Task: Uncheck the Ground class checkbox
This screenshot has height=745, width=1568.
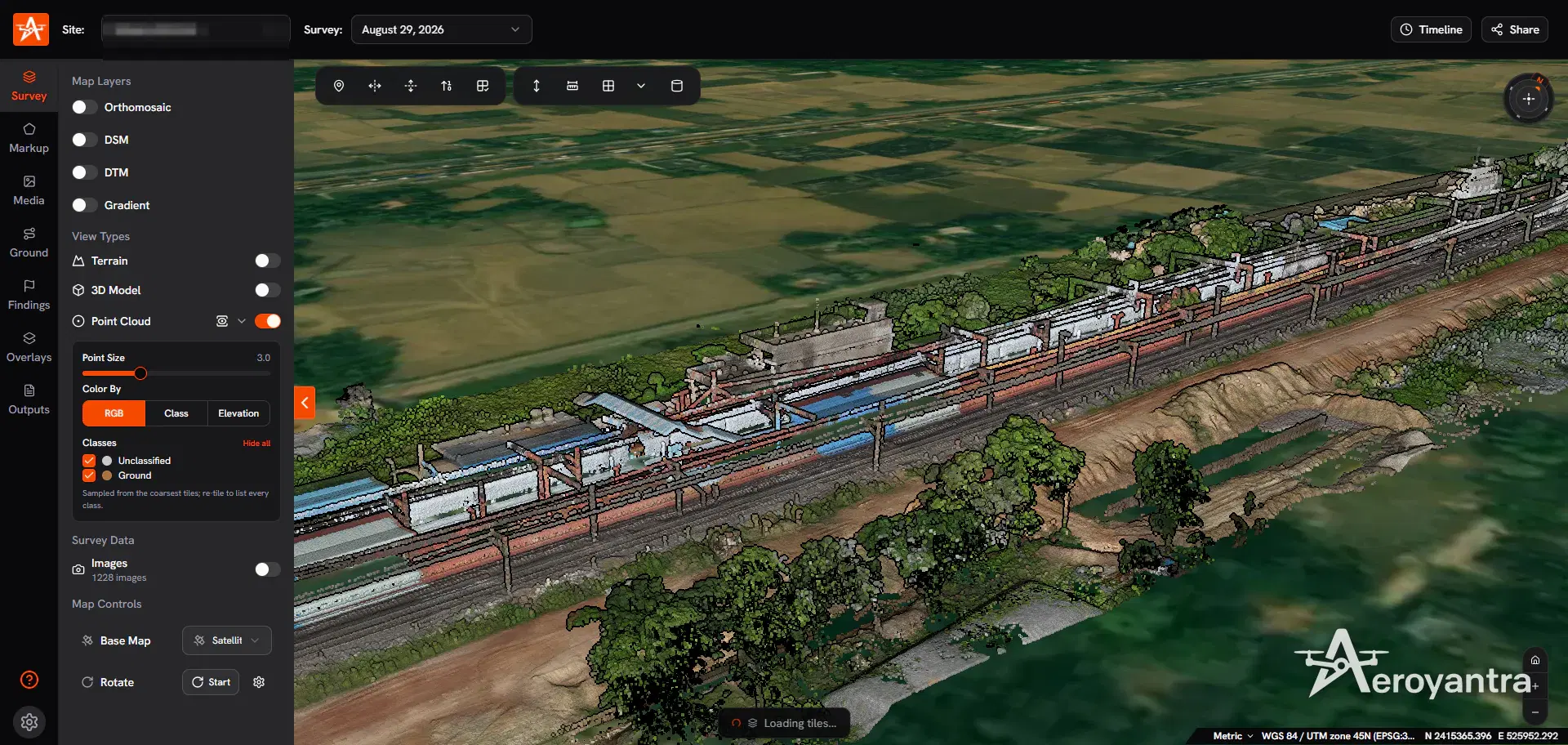Action: tap(89, 475)
